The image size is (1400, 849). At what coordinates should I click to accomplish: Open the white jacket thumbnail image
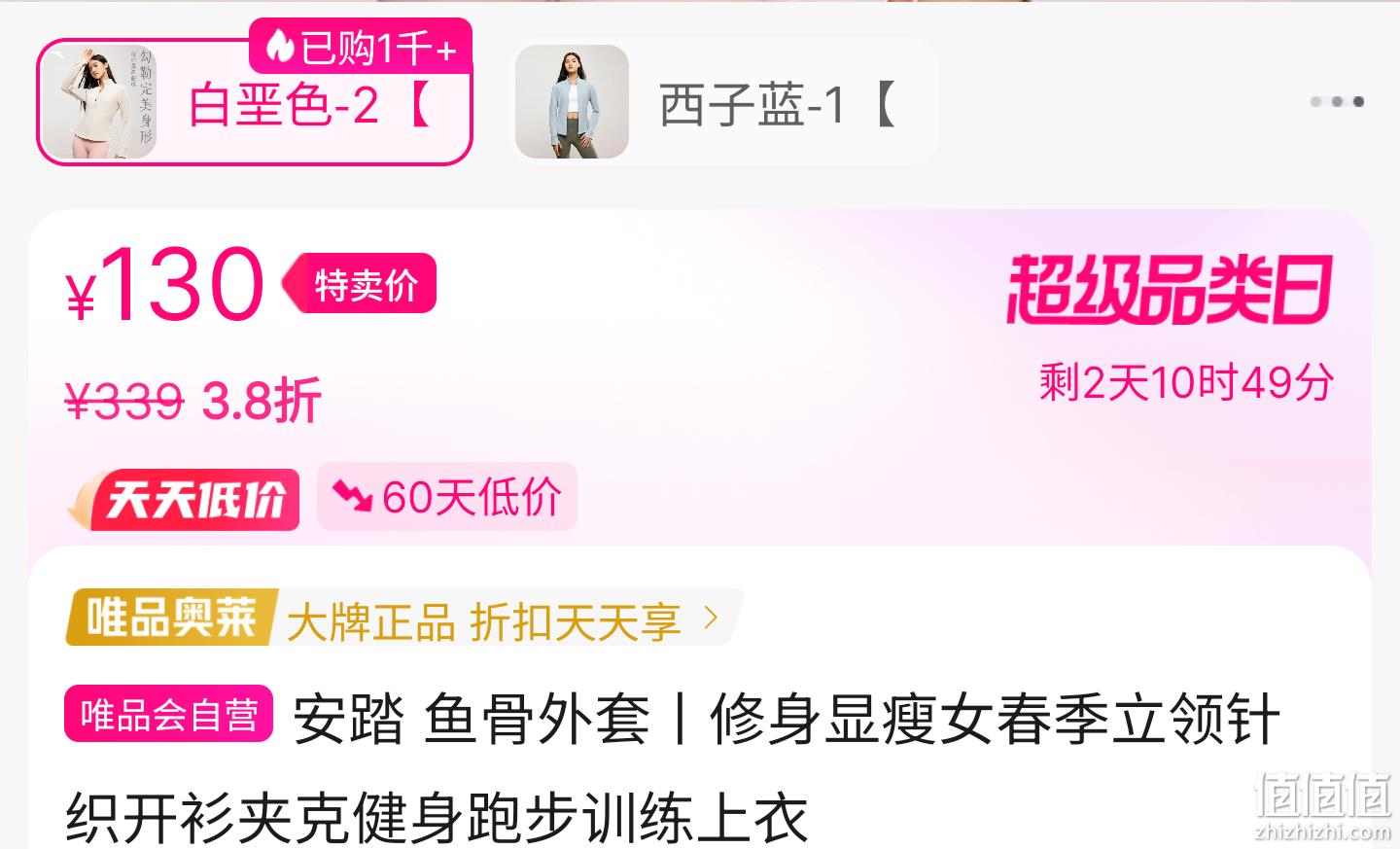(x=100, y=102)
